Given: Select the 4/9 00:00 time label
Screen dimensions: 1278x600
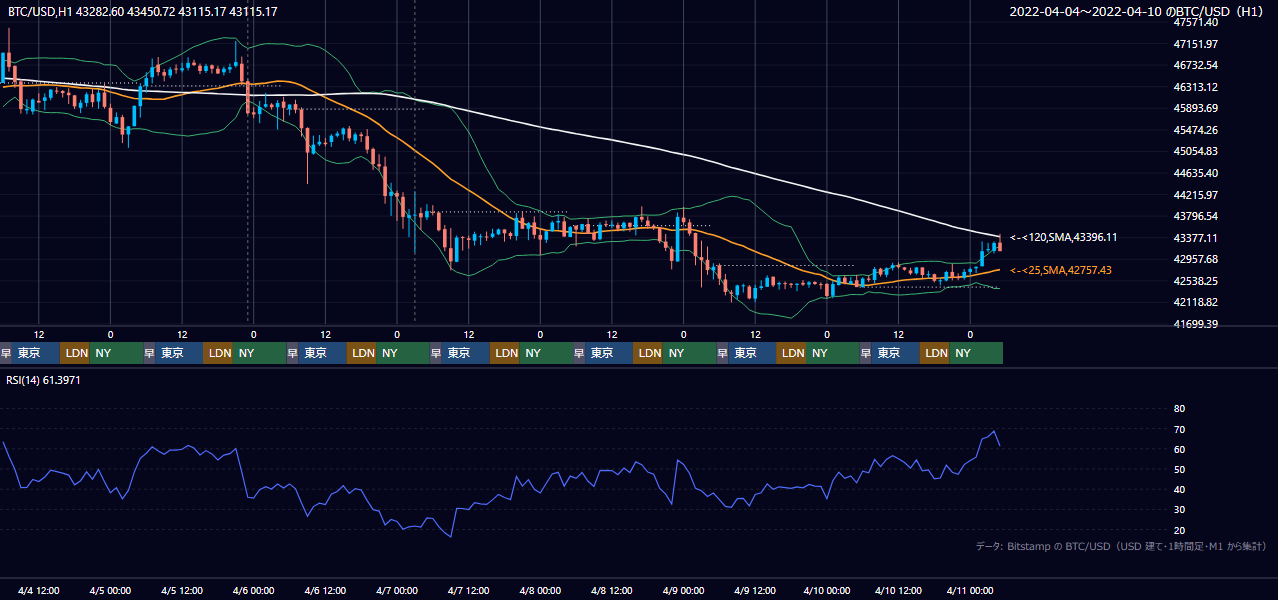Looking at the screenshot, I should pyautogui.click(x=683, y=590).
